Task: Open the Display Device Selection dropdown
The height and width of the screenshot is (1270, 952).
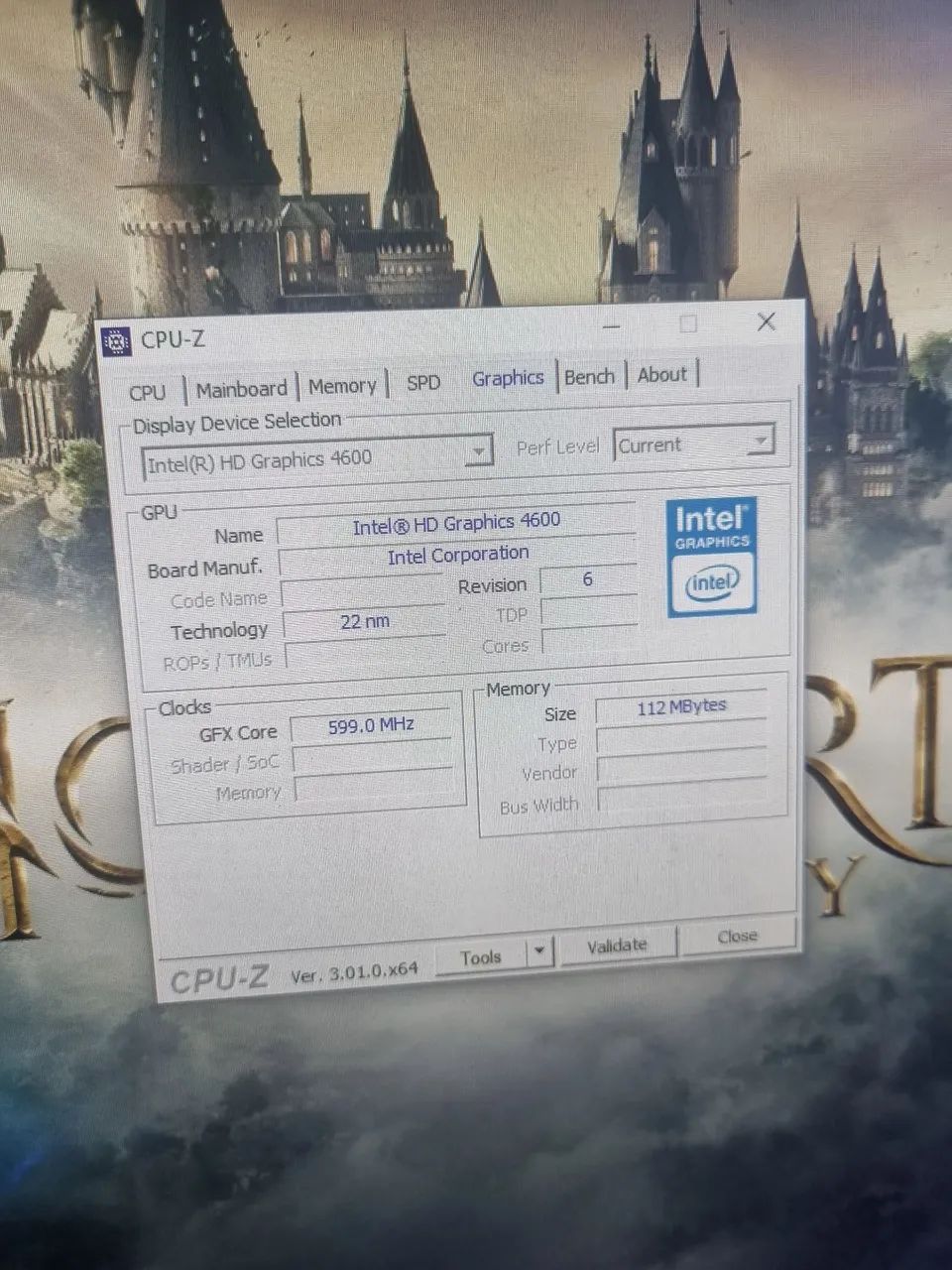Action: 316,458
